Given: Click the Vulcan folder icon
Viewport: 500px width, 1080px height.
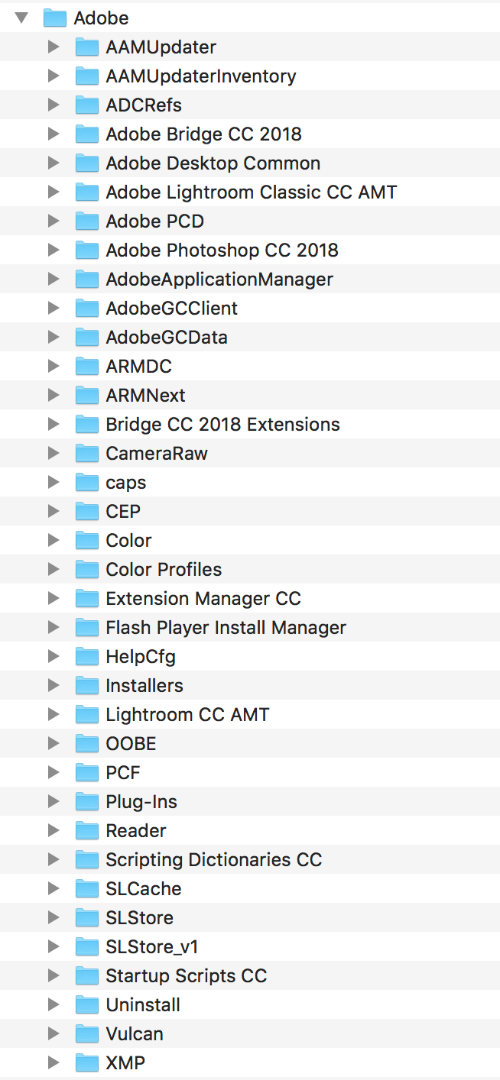Looking at the screenshot, I should [x=87, y=1034].
